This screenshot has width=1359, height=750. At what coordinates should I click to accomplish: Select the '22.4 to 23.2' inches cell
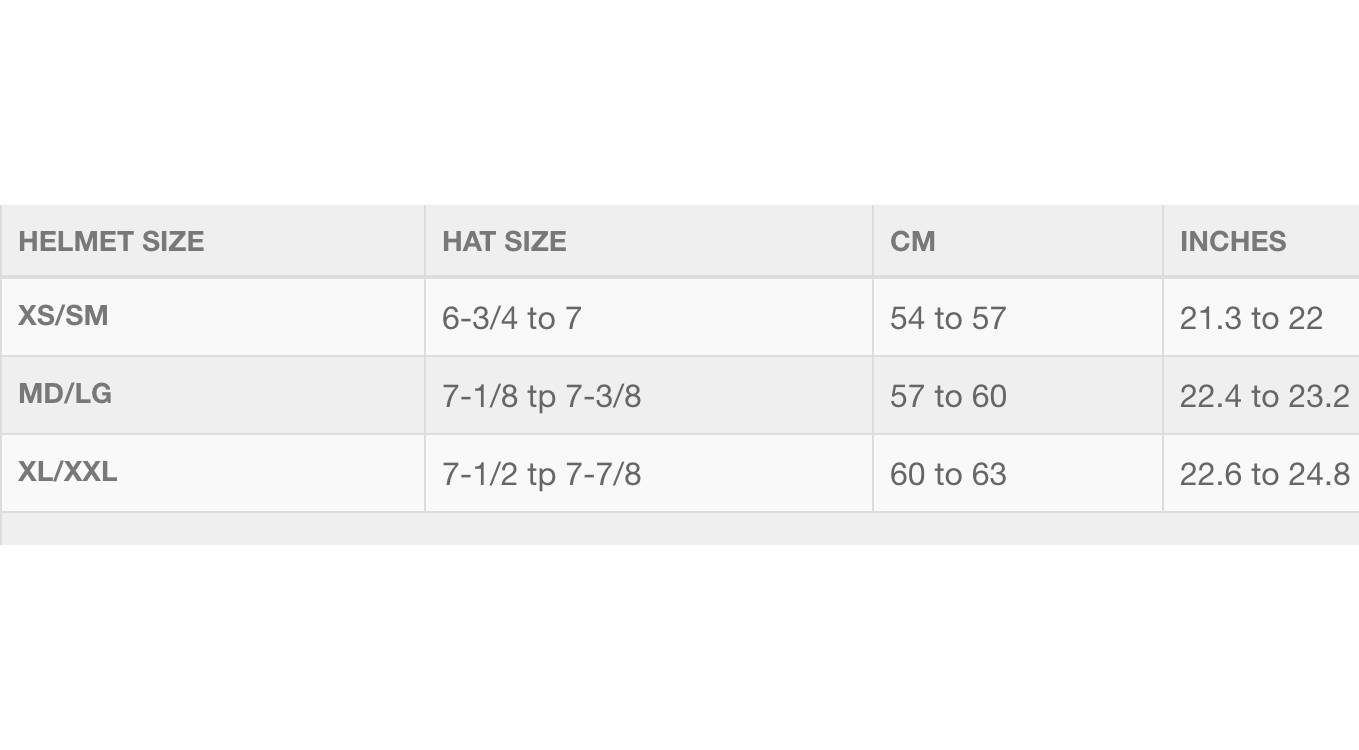(x=1264, y=397)
